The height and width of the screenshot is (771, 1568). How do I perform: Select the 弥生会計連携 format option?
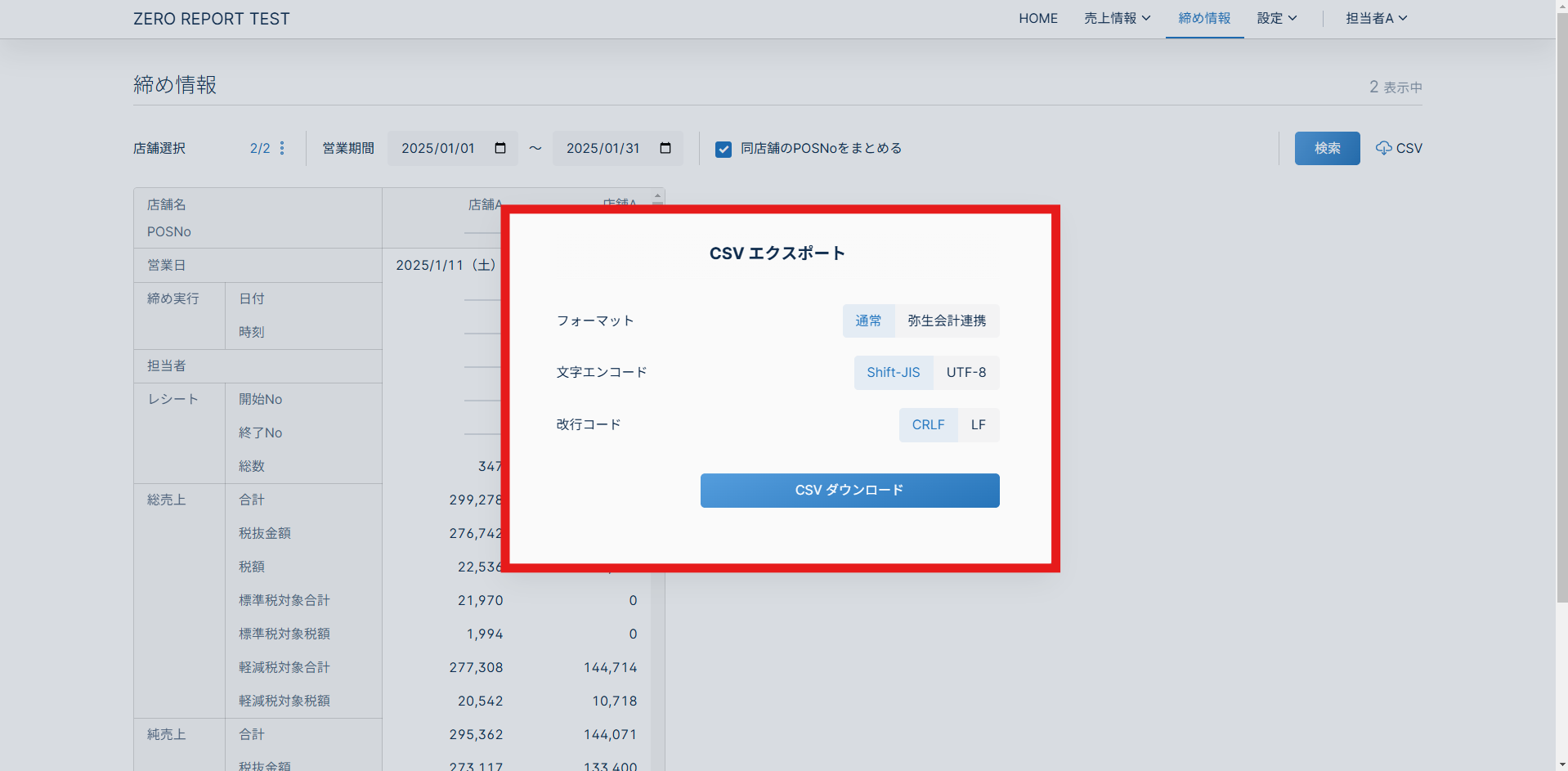tap(947, 321)
